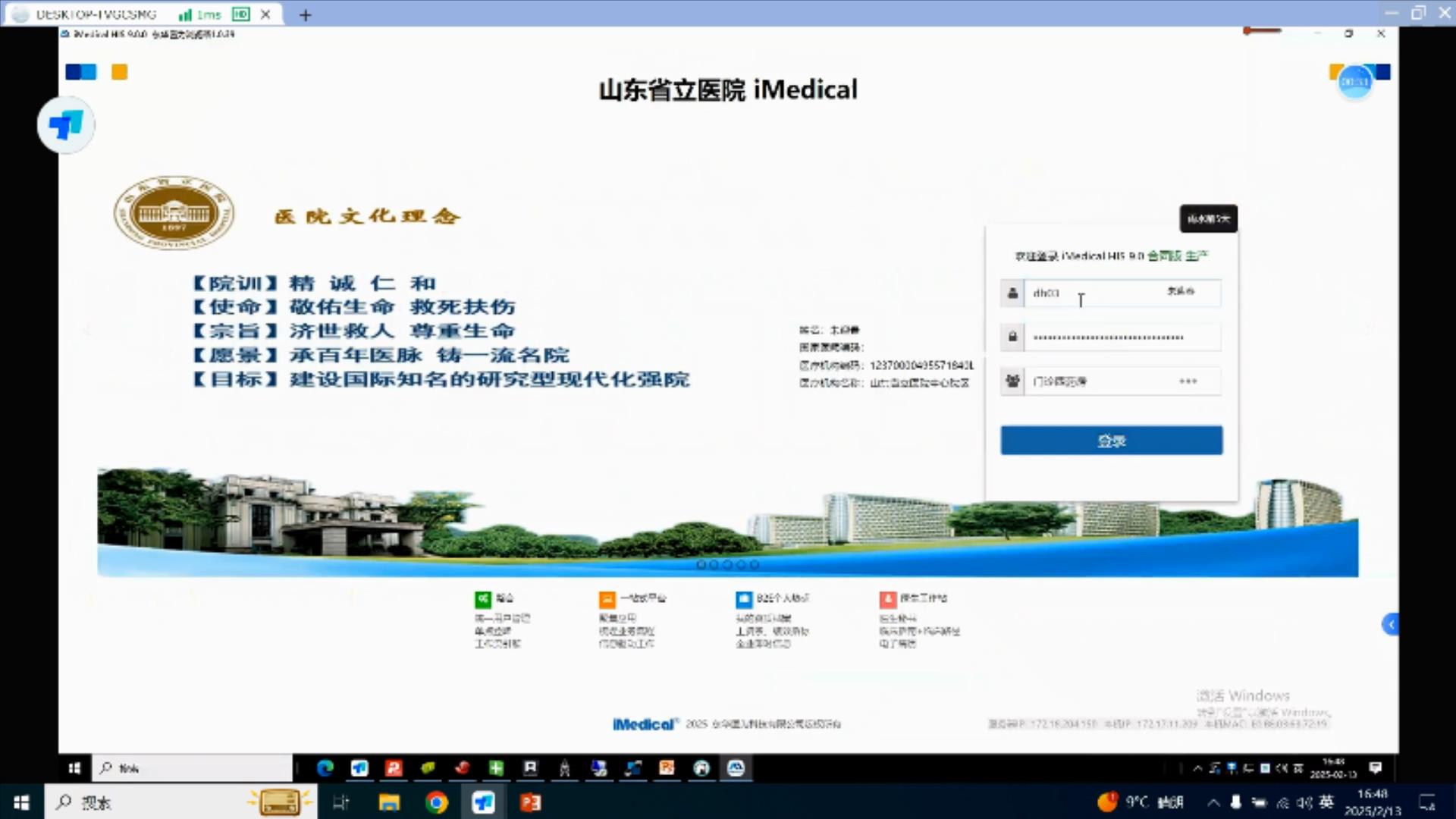
Task: Click the blue side arrow expander at right edge
Action: click(x=1390, y=624)
